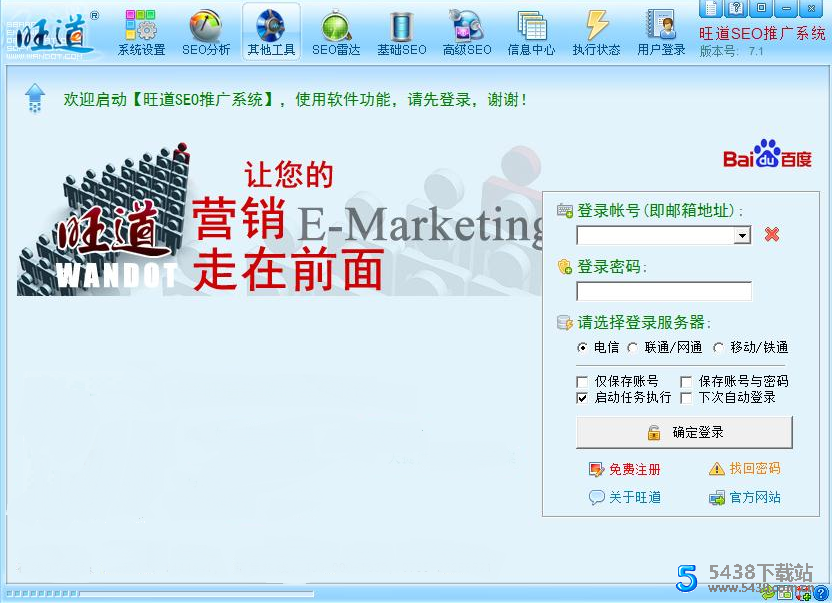Choose the 移动/铁通 login server

(x=718, y=347)
